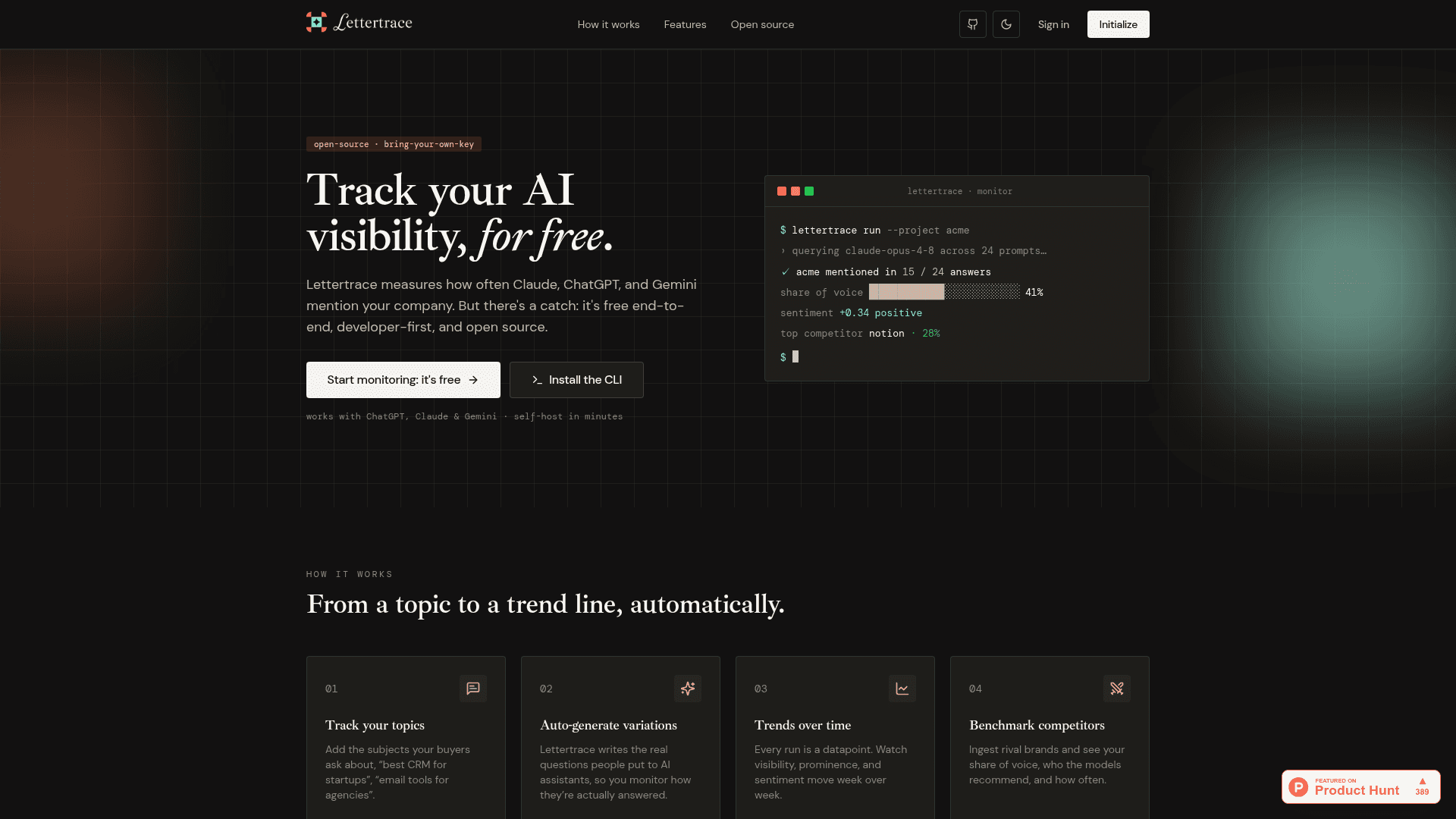Click the HOW IT WORKS section label
1456x819 pixels.
pyautogui.click(x=350, y=574)
